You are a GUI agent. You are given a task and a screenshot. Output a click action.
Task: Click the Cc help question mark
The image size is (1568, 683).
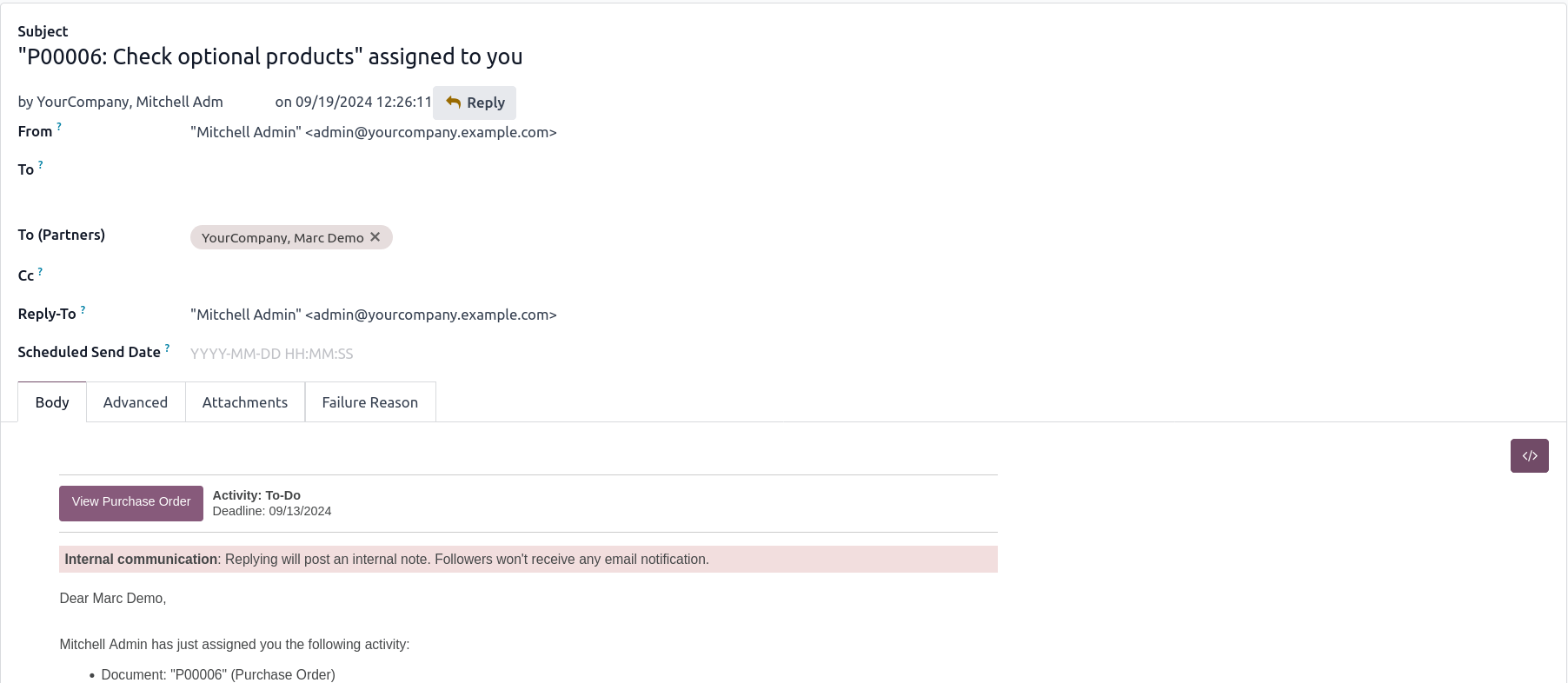click(40, 272)
